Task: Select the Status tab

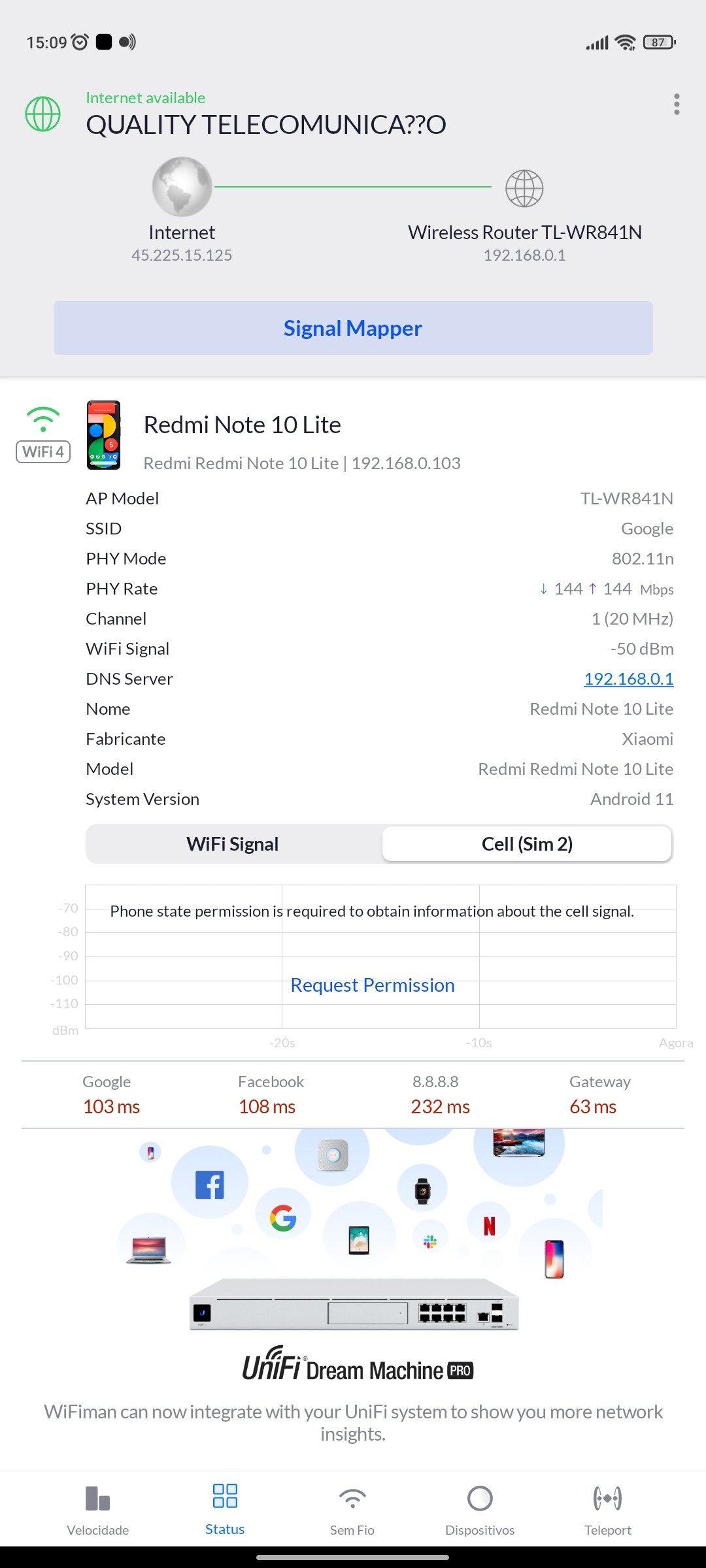Action: tap(225, 1510)
